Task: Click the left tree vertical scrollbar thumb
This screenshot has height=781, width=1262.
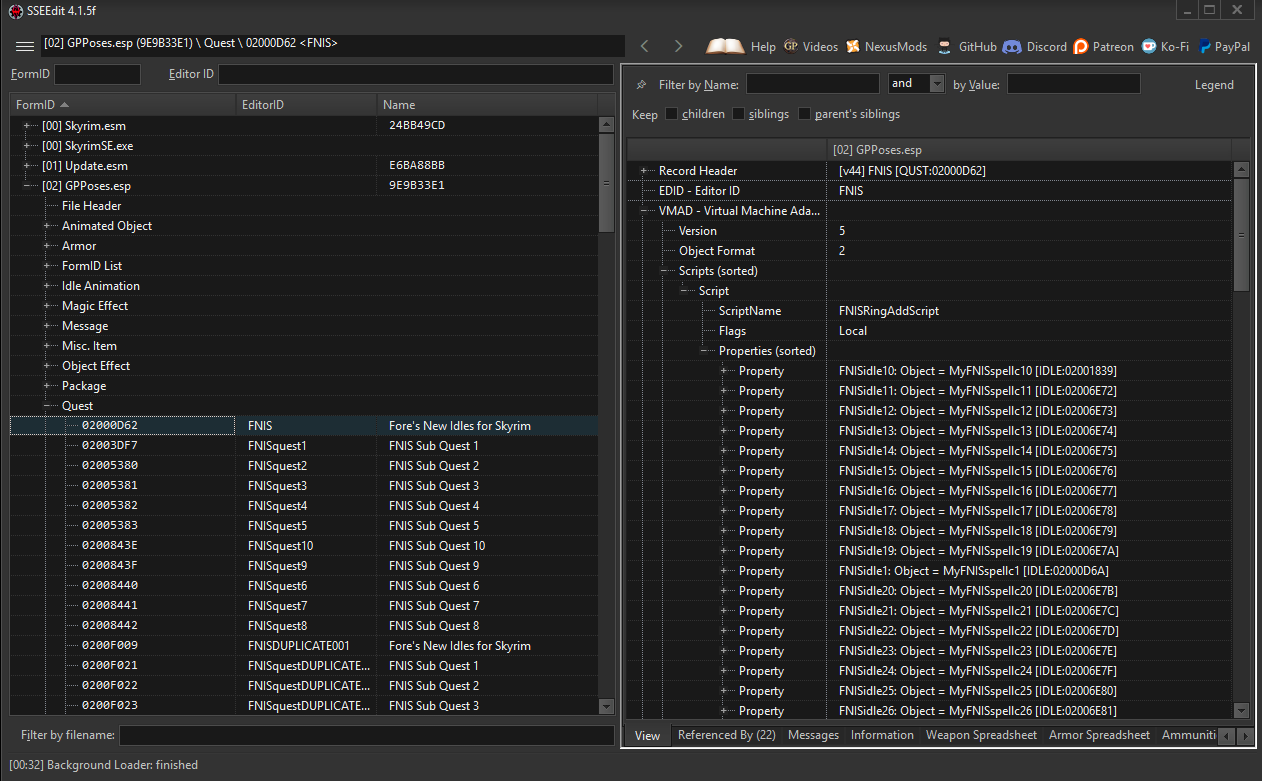Action: tap(606, 183)
